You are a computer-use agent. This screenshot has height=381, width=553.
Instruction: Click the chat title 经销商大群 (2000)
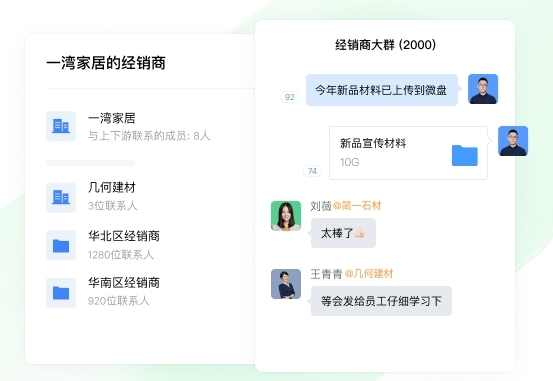385,45
